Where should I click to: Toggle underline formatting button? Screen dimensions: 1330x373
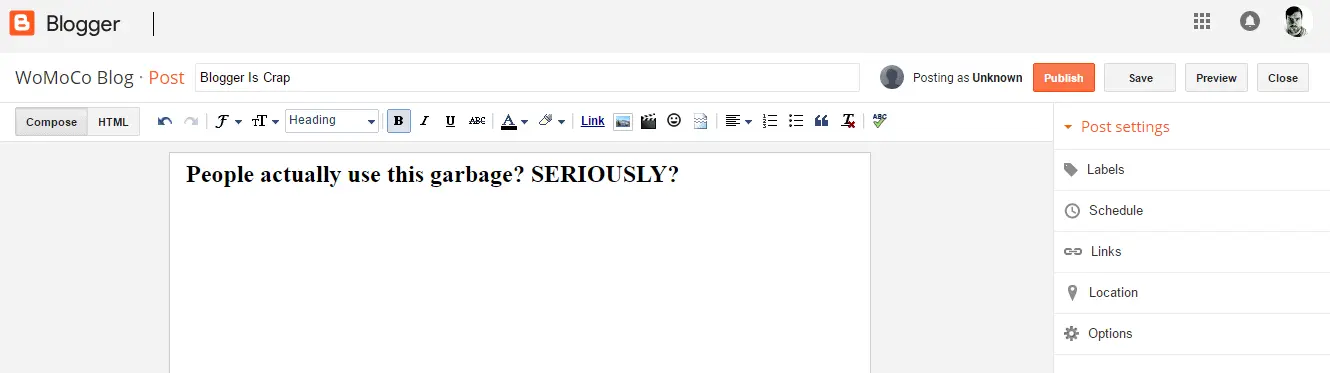tap(450, 121)
